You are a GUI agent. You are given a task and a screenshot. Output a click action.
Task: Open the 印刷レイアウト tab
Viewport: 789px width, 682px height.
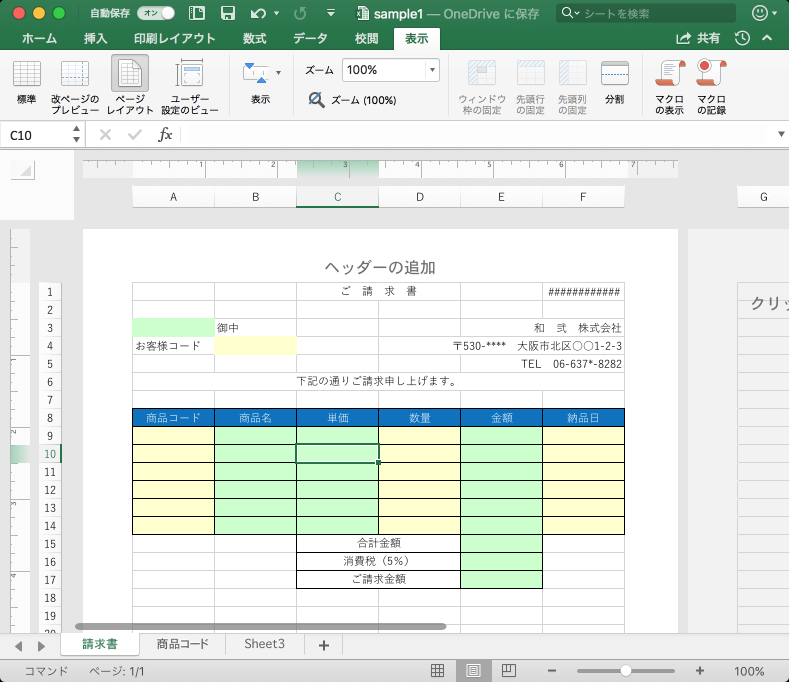(x=175, y=38)
